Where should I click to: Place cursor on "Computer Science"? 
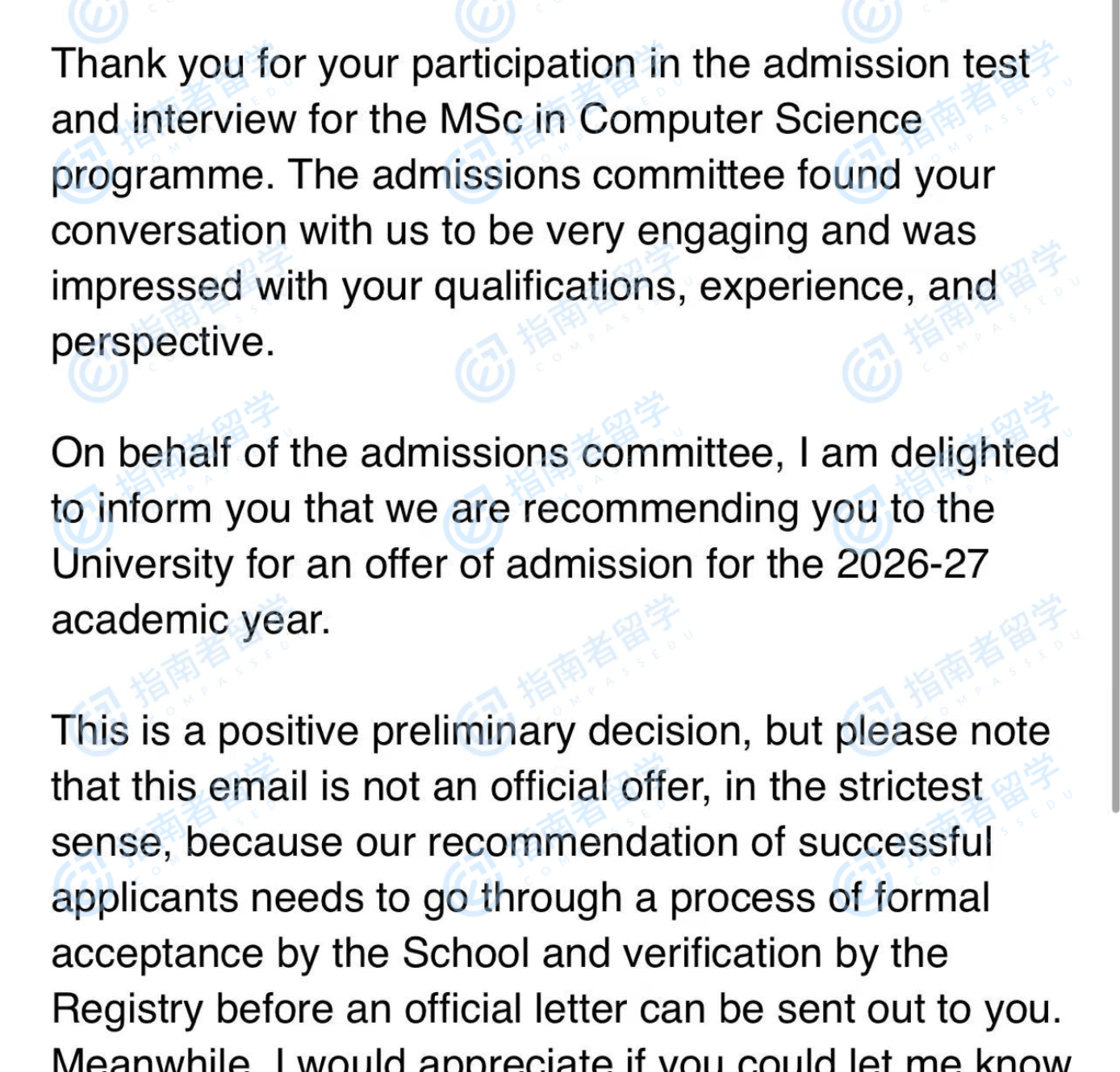point(750,119)
